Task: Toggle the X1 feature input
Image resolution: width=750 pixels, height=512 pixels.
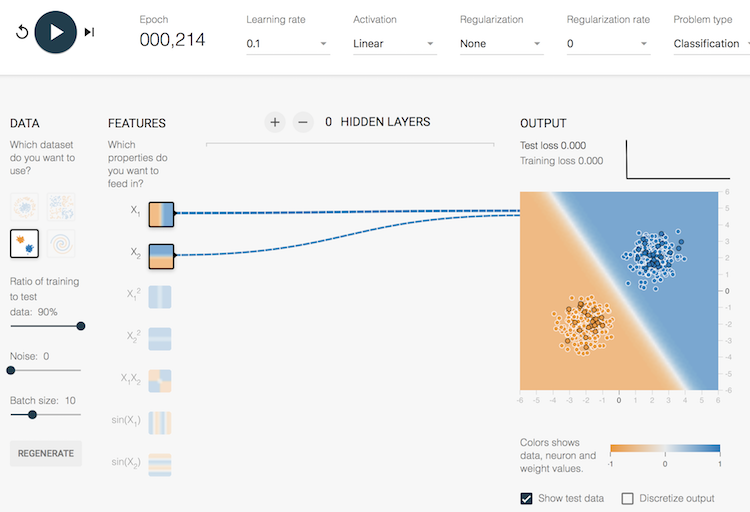Action: coord(161,214)
